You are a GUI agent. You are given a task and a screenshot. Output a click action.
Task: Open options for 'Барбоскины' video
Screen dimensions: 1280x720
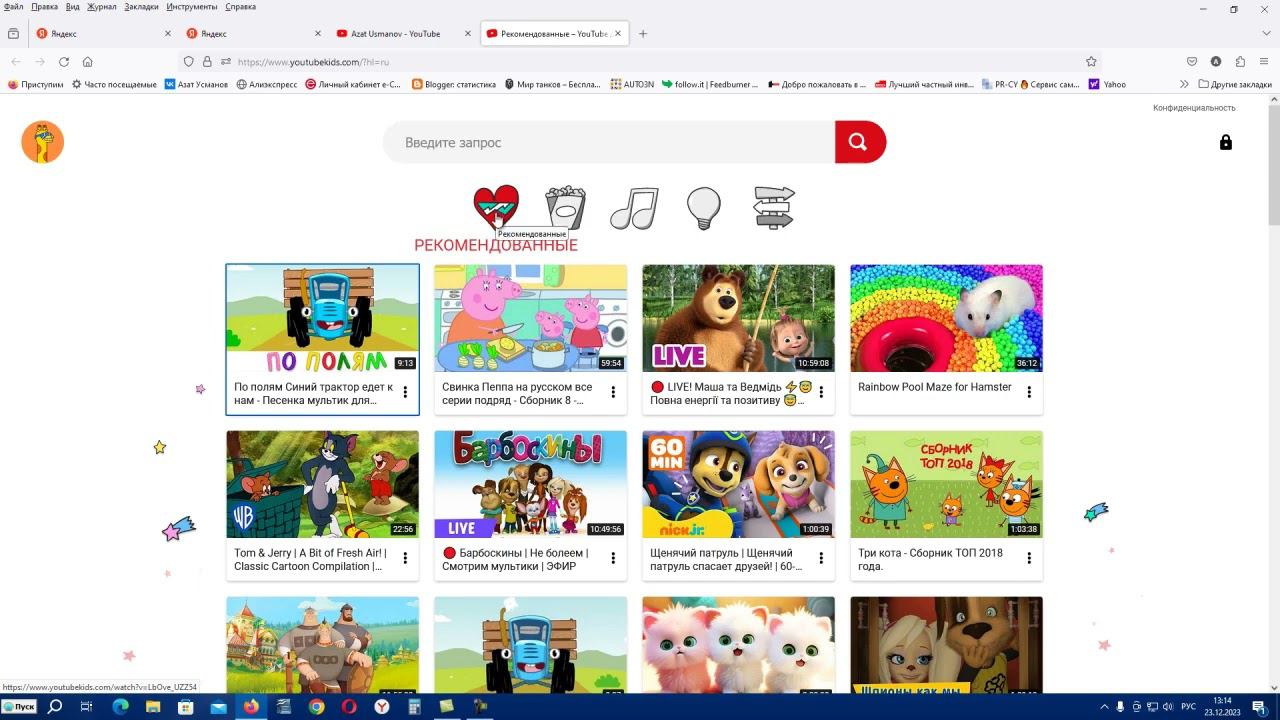pyautogui.click(x=613, y=559)
